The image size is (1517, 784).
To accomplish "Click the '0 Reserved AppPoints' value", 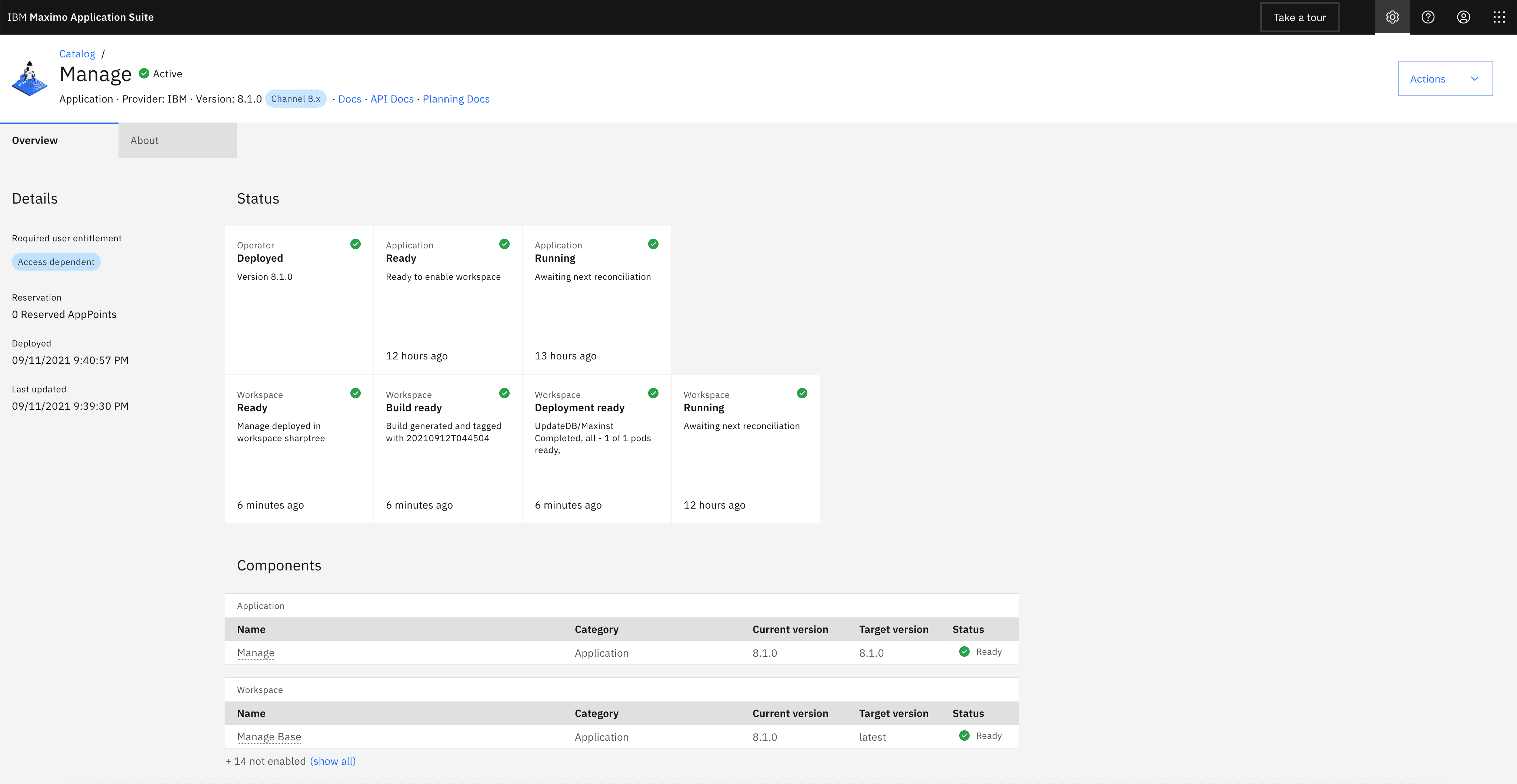I will click(64, 314).
